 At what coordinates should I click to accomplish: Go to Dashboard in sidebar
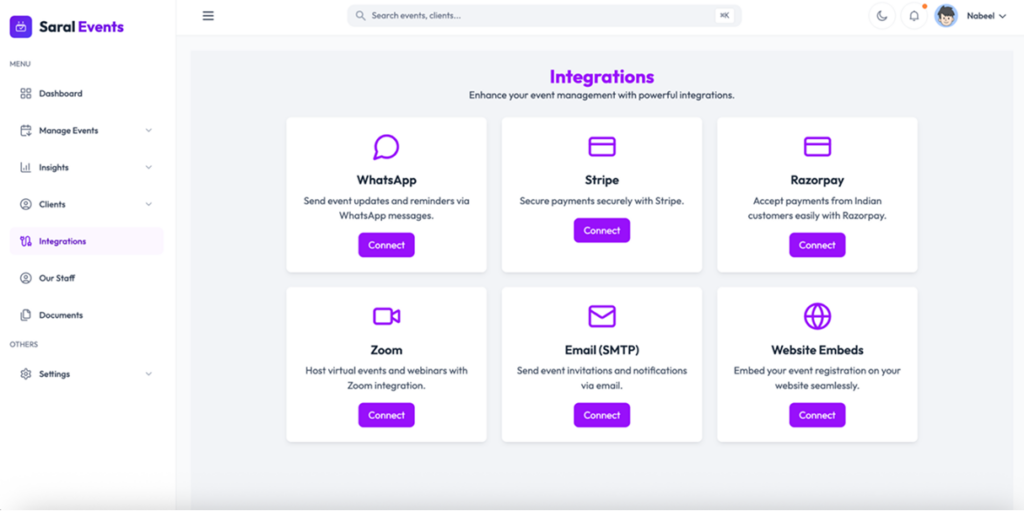coord(61,94)
